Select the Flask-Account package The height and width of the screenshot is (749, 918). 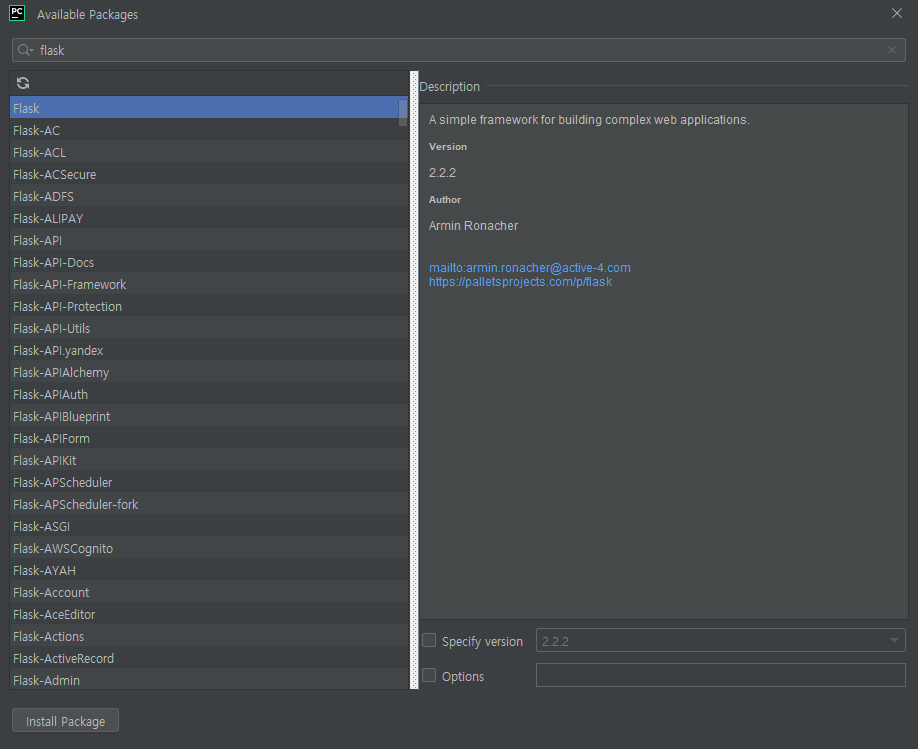click(x=209, y=593)
